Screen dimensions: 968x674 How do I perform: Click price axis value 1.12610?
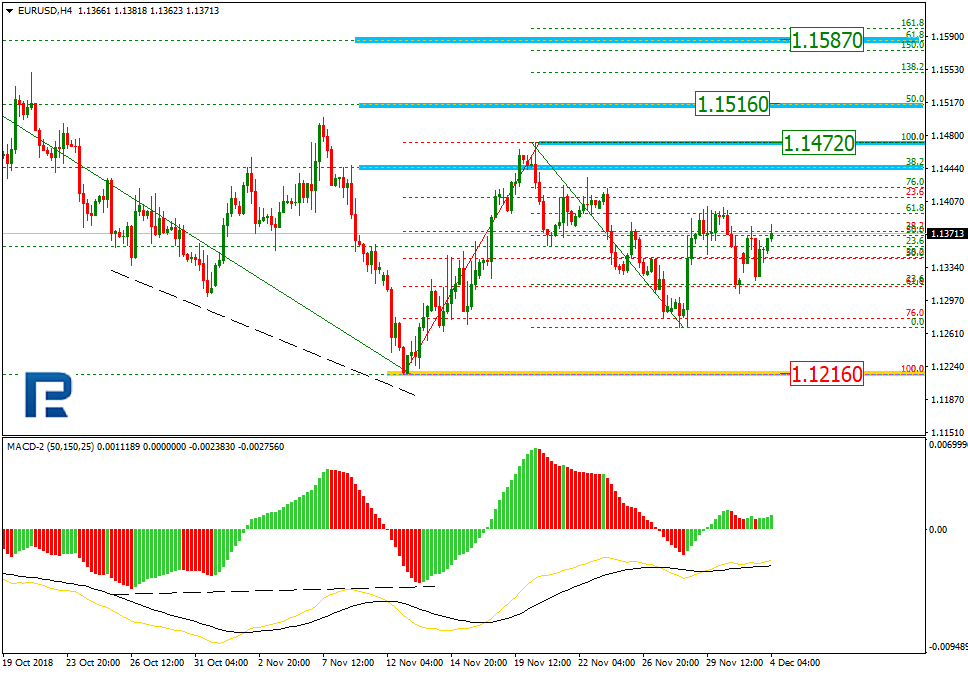(948, 334)
